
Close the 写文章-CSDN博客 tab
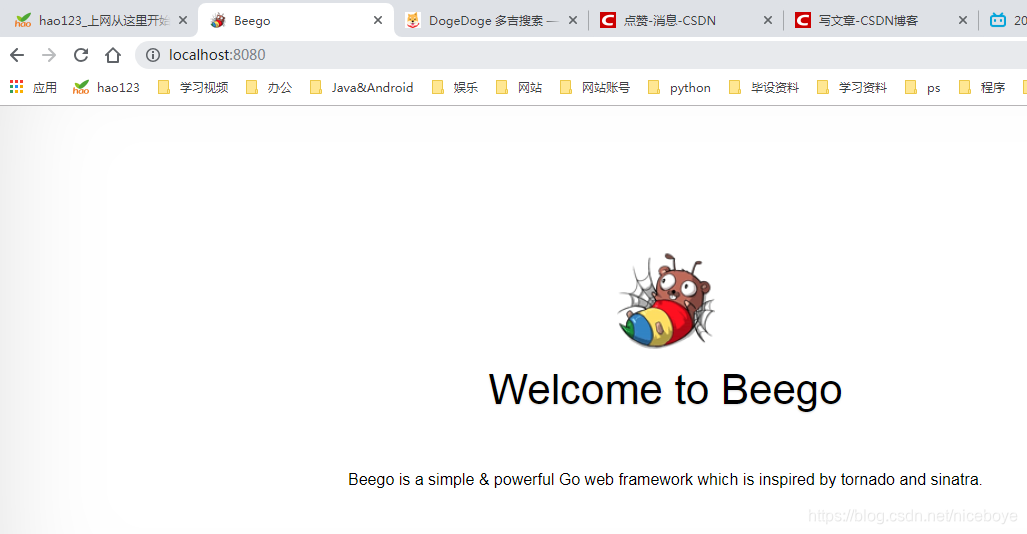(x=963, y=20)
